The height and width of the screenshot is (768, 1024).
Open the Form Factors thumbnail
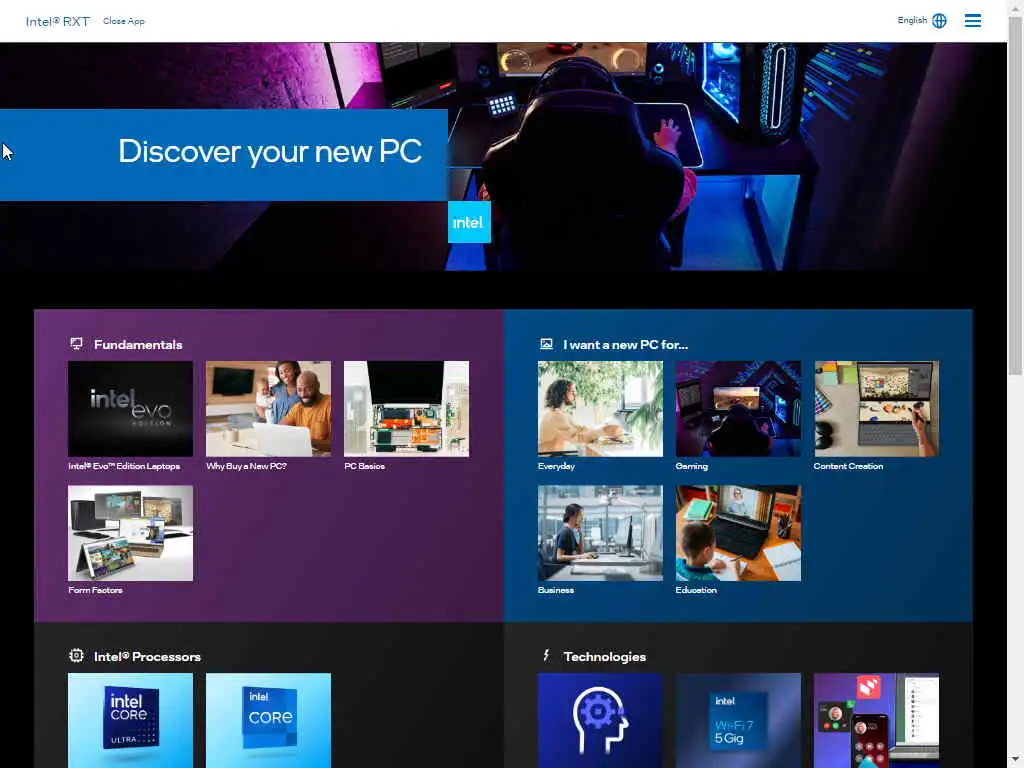131,533
